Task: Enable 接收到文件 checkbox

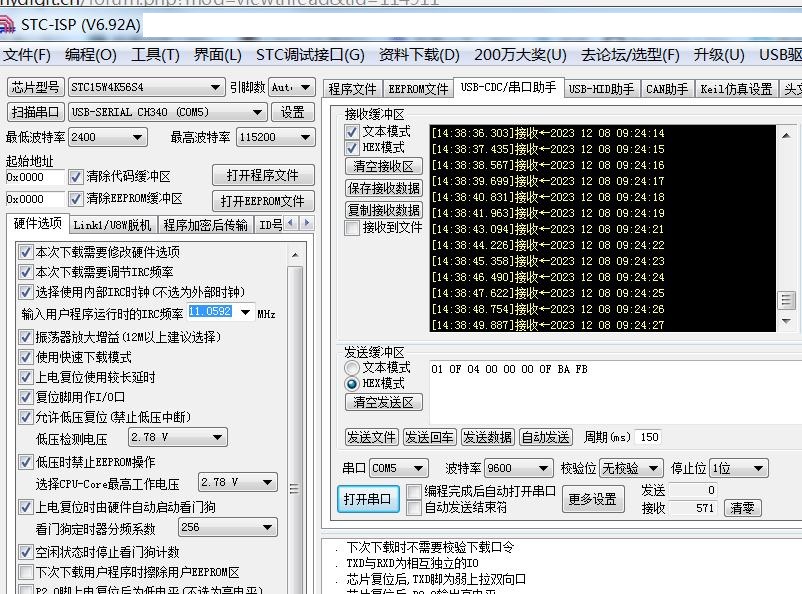Action: 352,228
